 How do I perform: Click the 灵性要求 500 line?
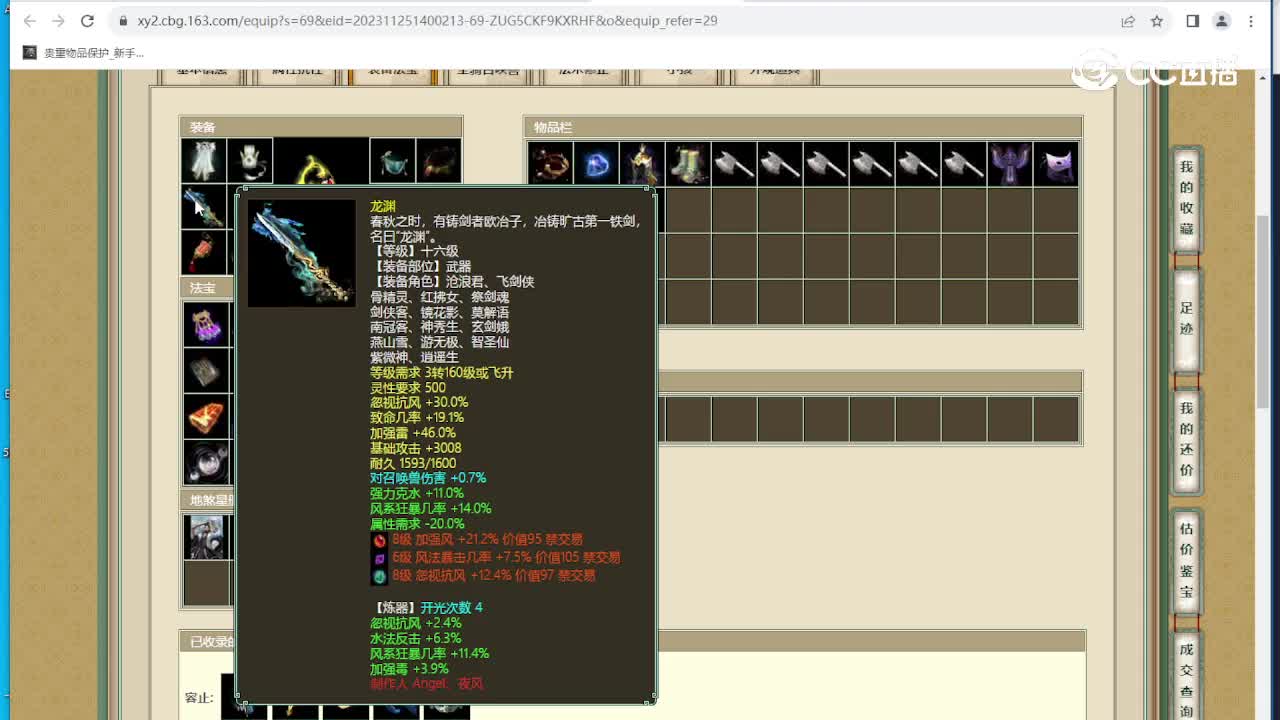click(408, 387)
